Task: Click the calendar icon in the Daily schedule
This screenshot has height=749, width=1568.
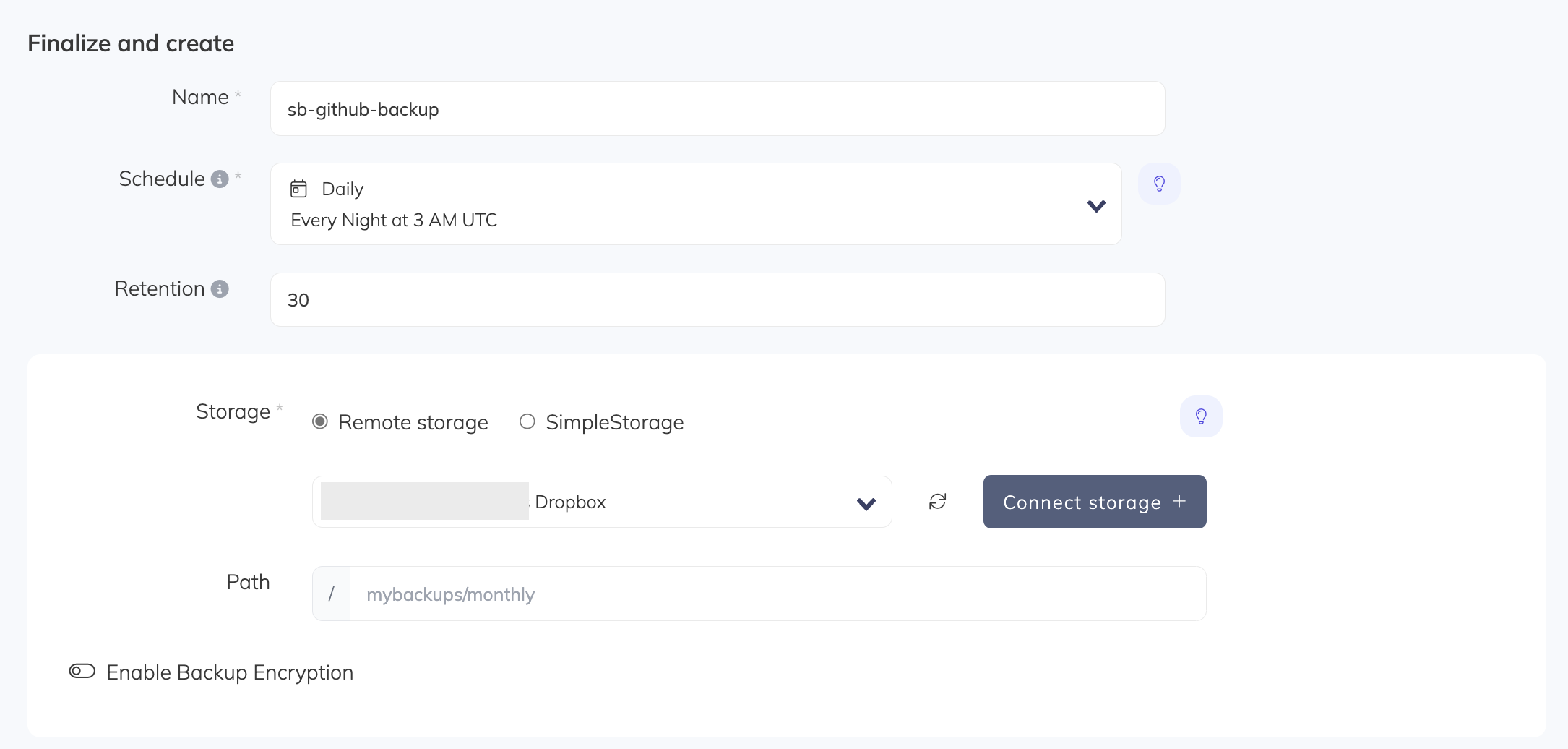Action: [298, 189]
